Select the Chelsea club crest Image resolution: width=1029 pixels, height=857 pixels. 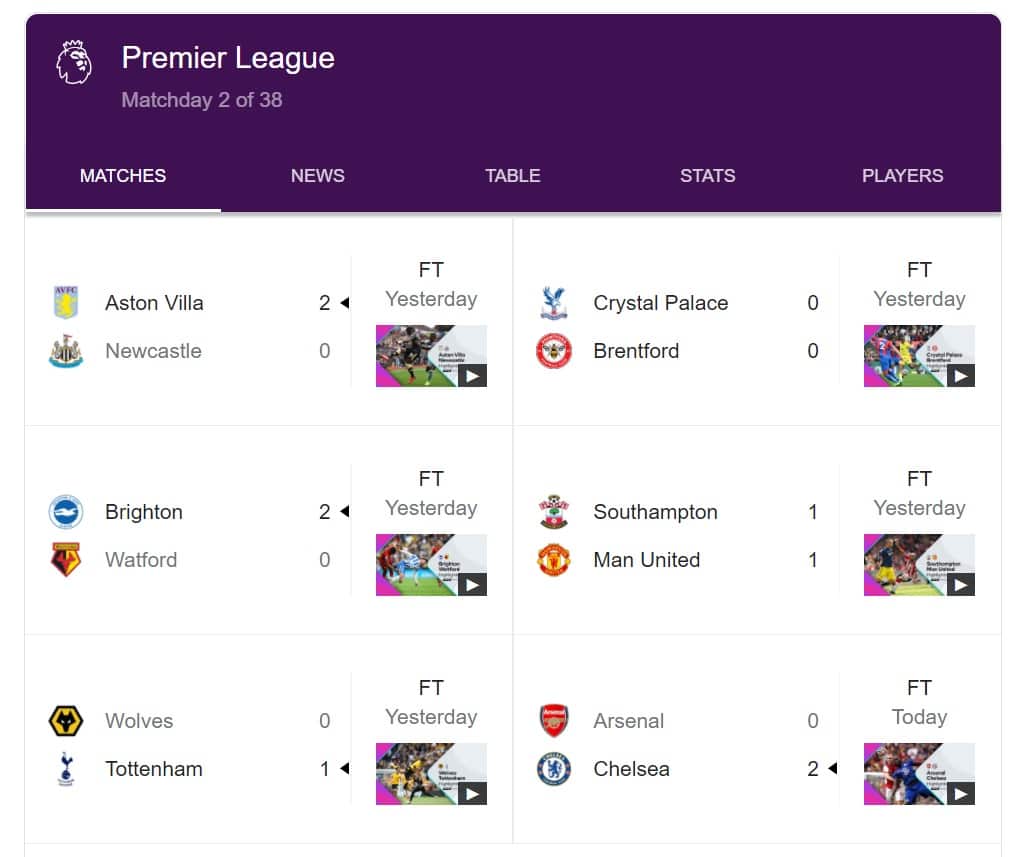click(x=554, y=769)
